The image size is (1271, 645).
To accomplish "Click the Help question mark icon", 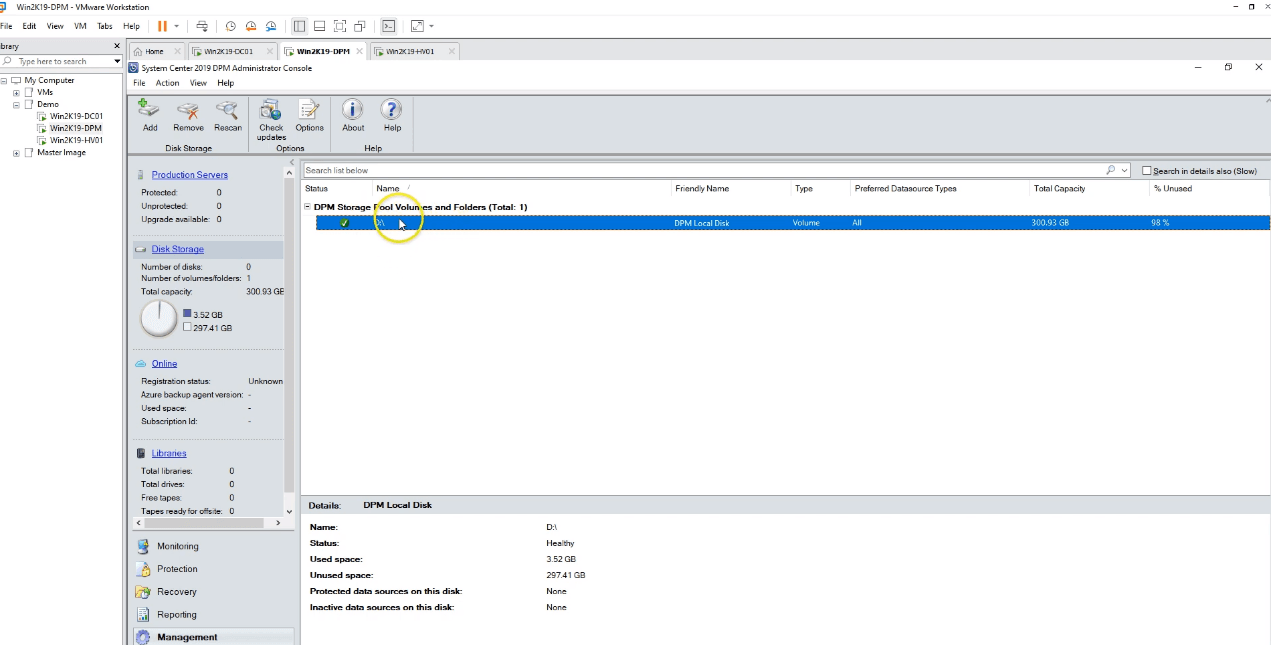I will point(392,111).
